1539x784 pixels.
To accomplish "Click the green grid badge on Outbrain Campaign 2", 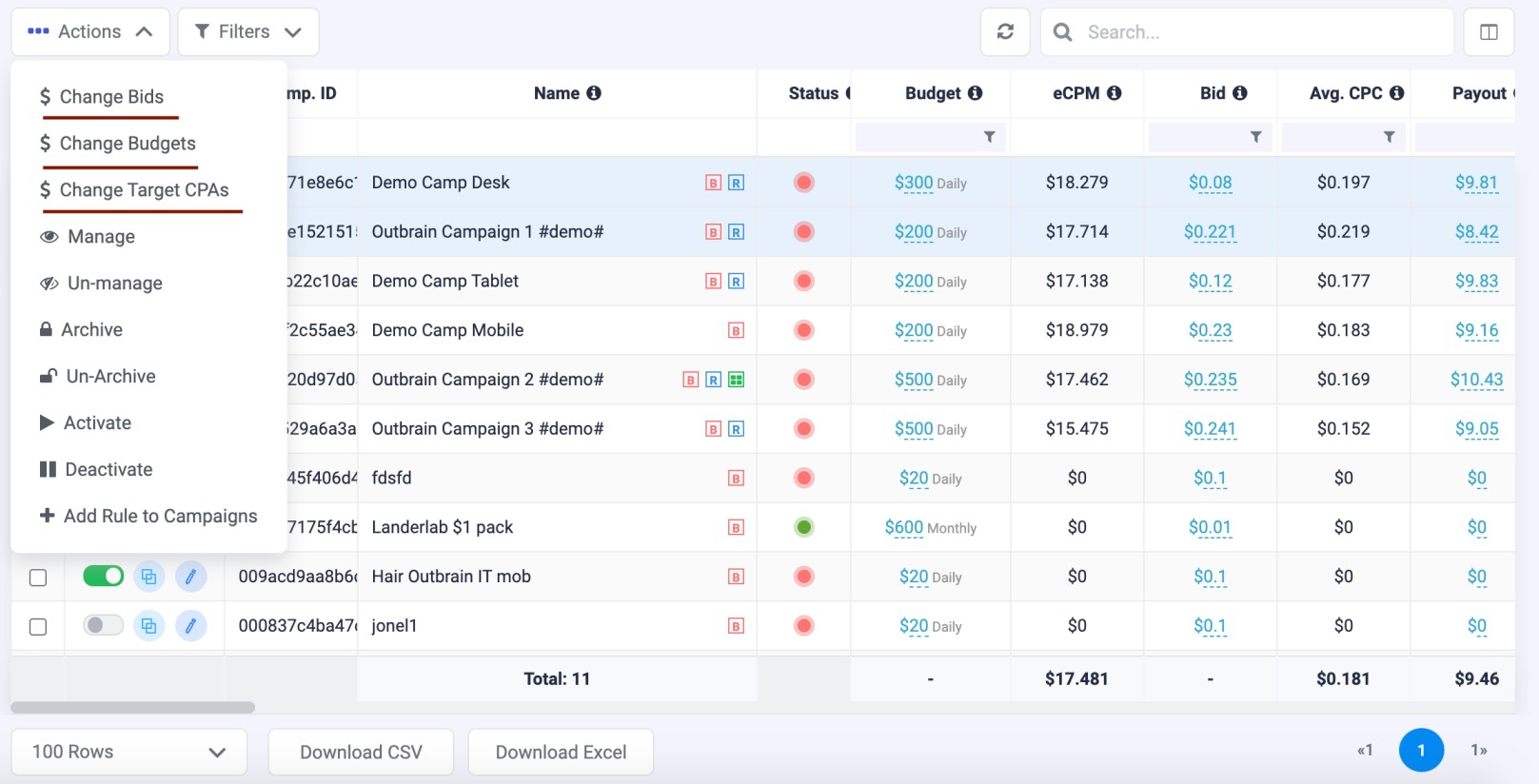I will click(x=736, y=380).
